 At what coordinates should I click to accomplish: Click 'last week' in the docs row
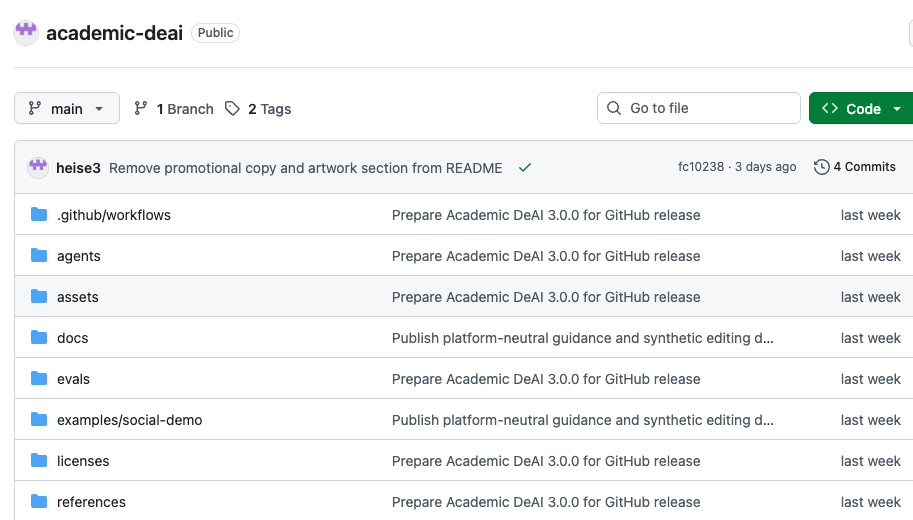pyautogui.click(x=870, y=338)
